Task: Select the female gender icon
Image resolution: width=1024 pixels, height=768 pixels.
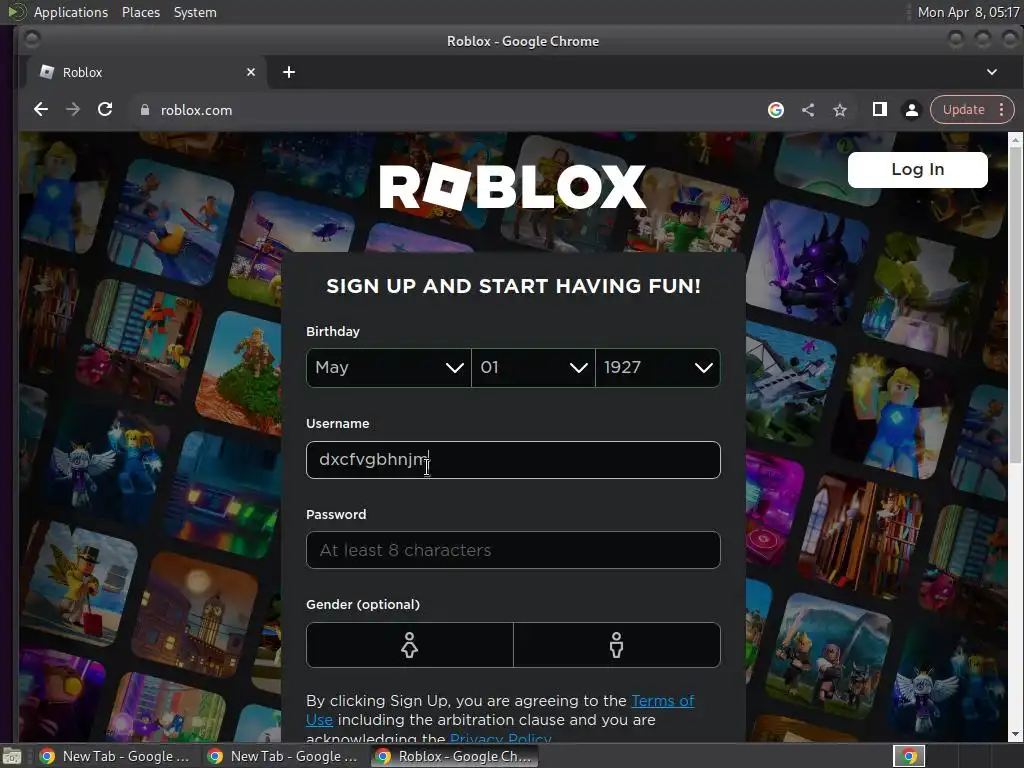Action: point(409,645)
